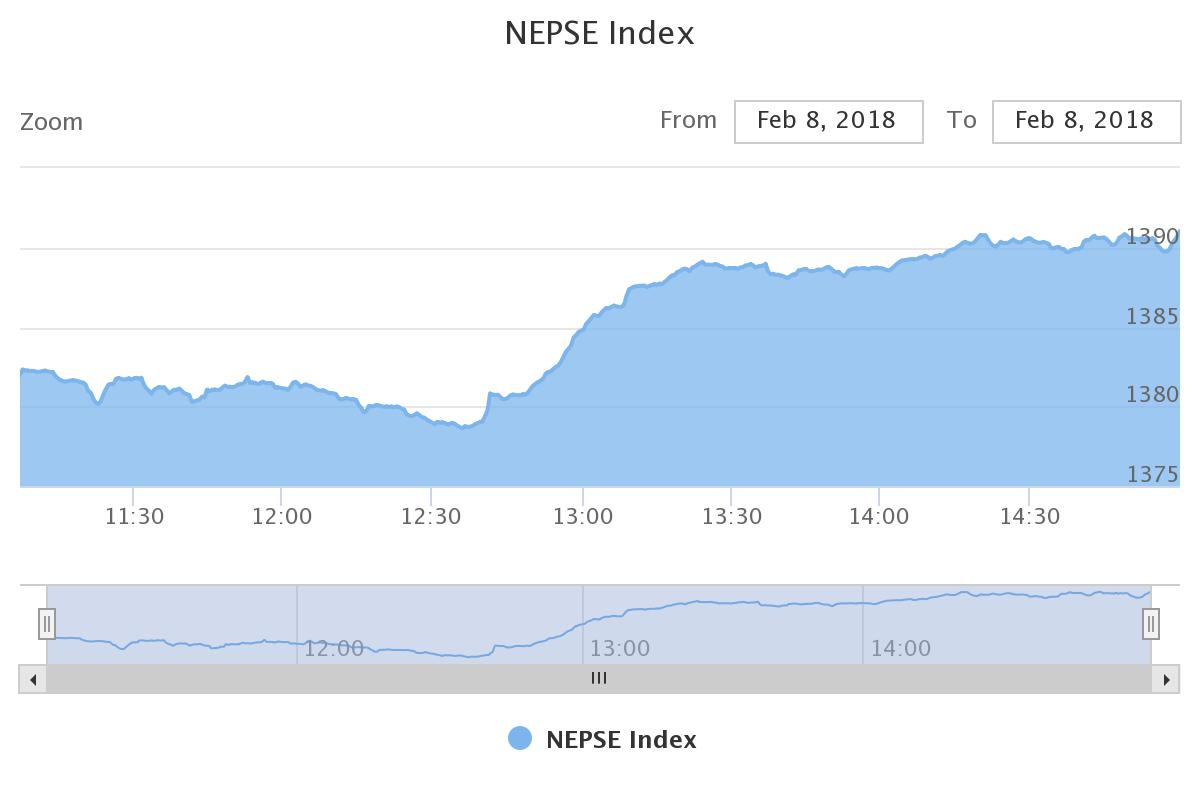Click the 14:00 mark in the navigator
Screen dimensions: 1200x800
pos(901,649)
